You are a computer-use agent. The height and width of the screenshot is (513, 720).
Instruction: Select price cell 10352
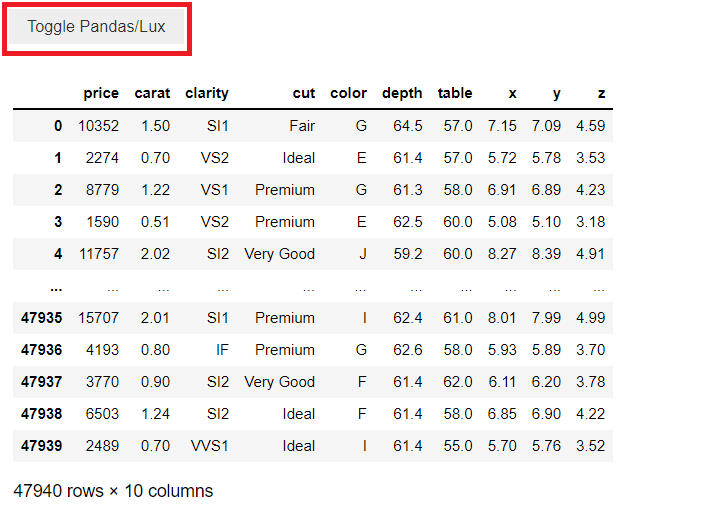click(x=98, y=126)
